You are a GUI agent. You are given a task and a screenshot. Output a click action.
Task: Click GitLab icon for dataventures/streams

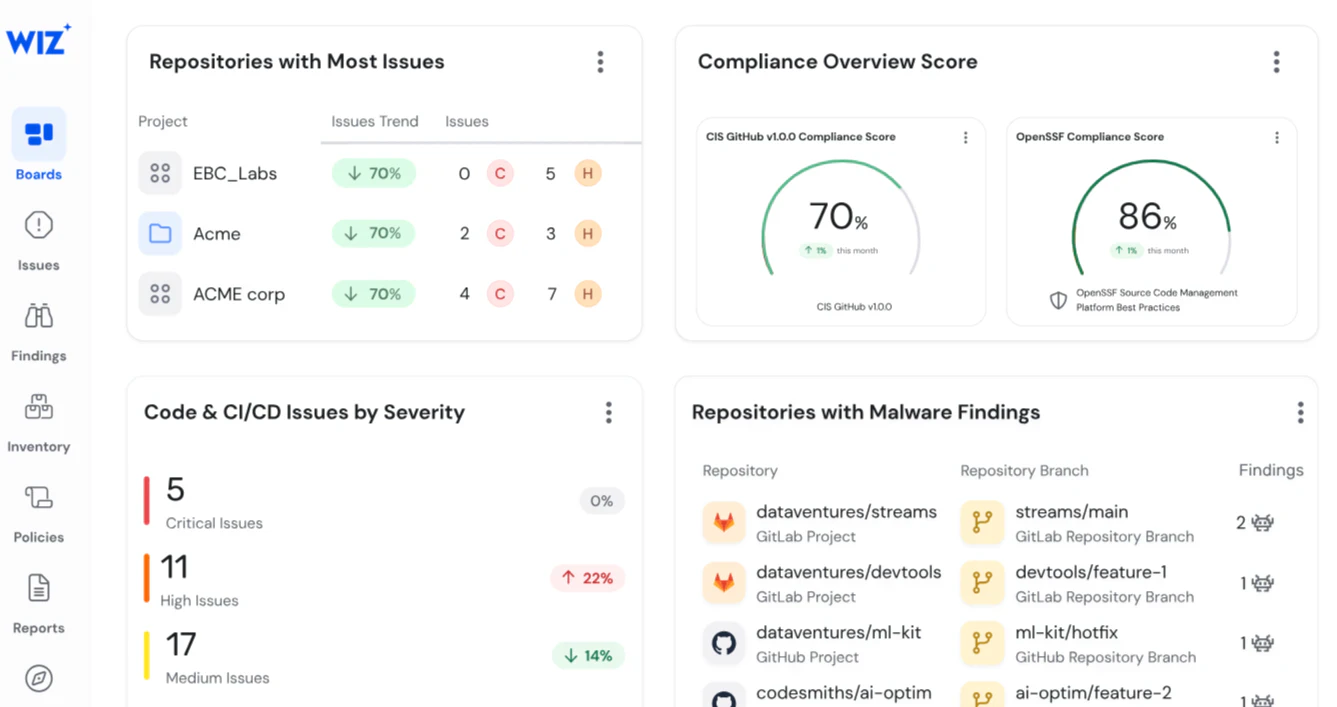pyautogui.click(x=723, y=522)
